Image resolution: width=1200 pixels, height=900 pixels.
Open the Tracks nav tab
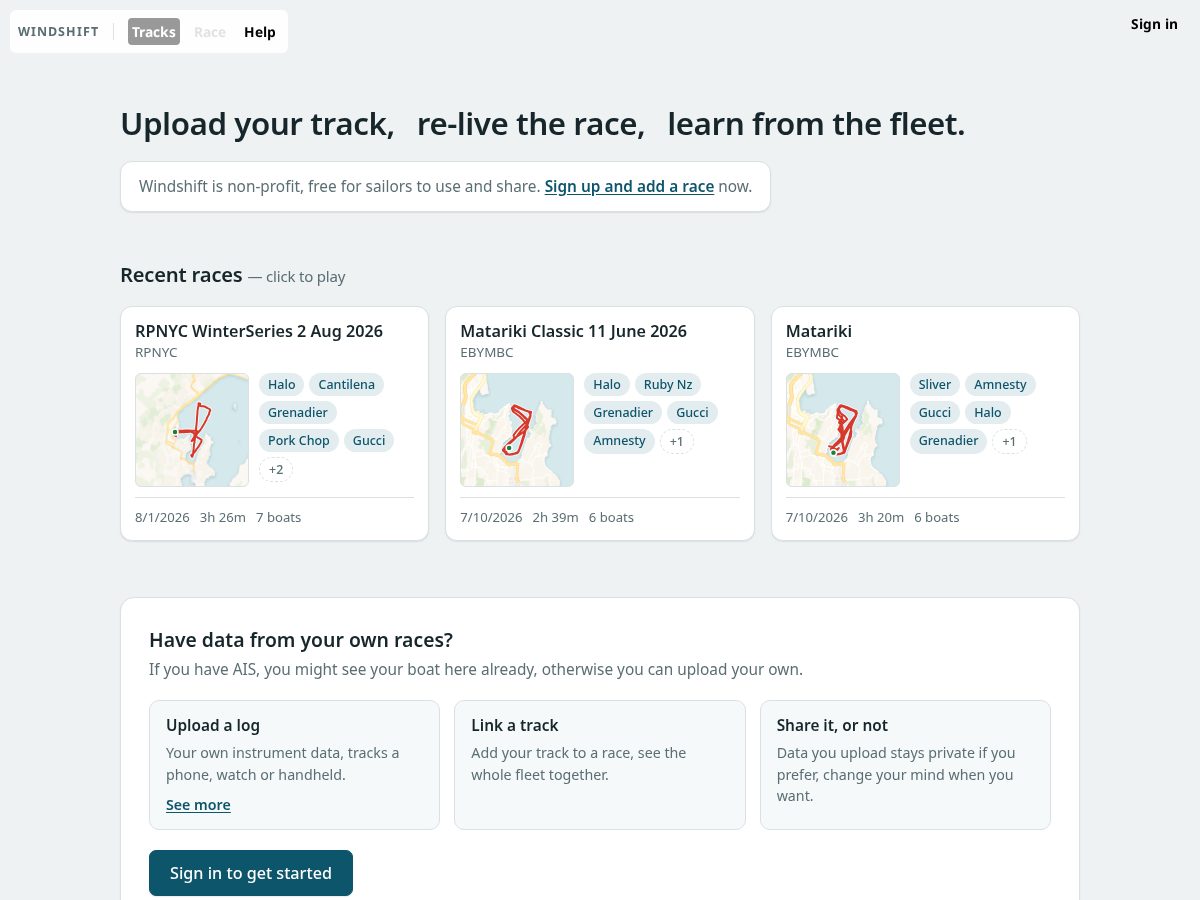pyautogui.click(x=154, y=32)
